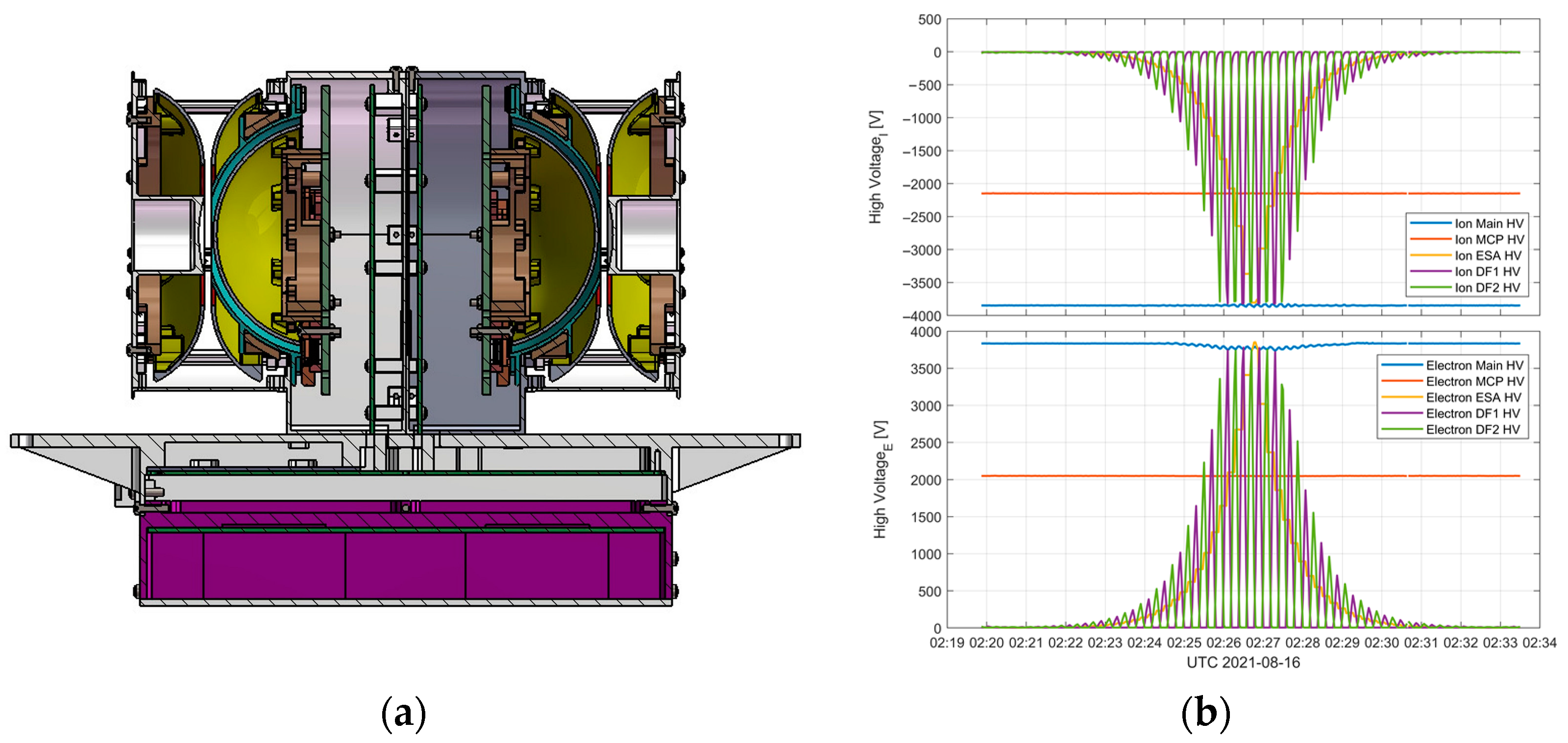
Task: Select the Electron MCP HV legend entry
Action: 1474,381
